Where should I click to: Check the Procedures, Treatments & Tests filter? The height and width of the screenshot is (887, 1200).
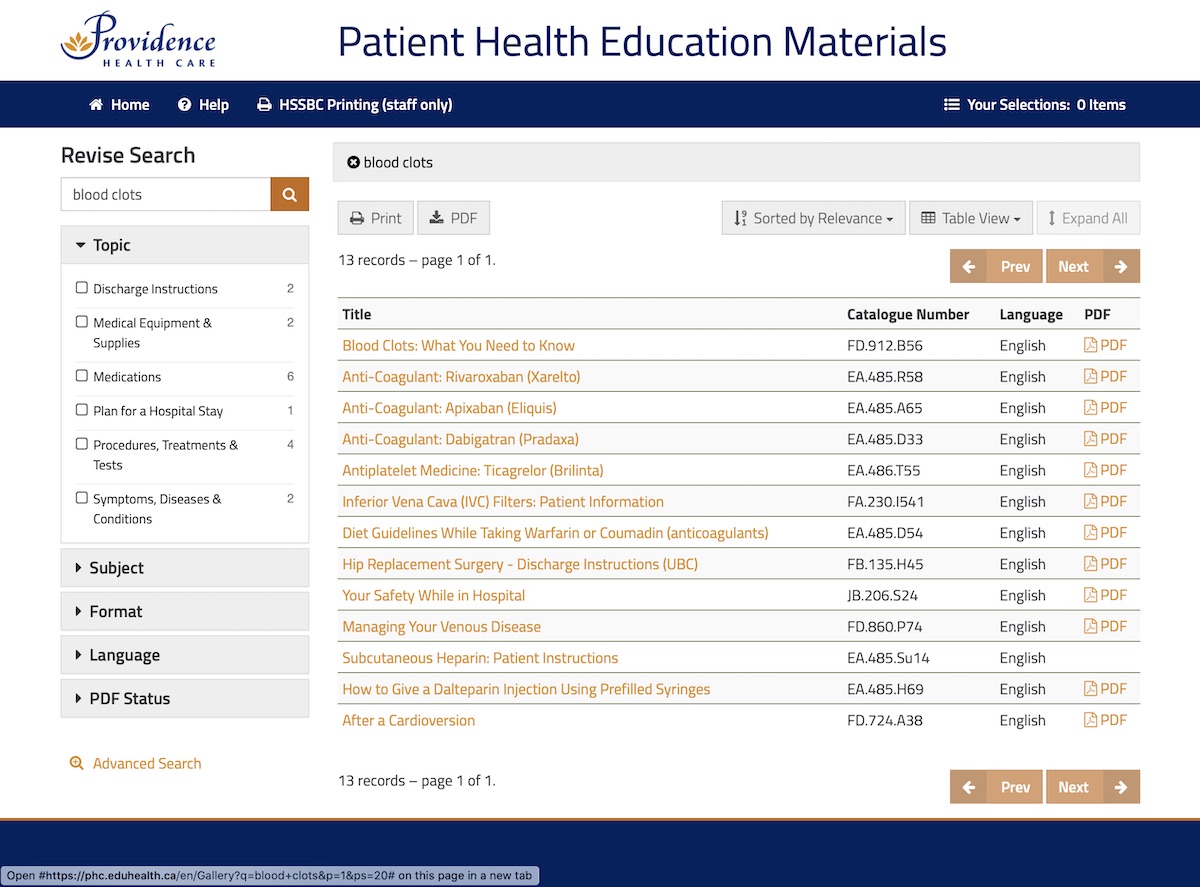tap(81, 444)
